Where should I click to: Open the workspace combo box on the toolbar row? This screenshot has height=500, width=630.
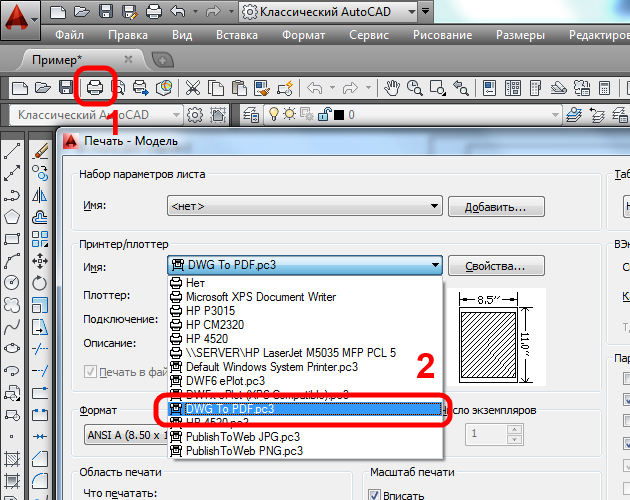(95, 115)
